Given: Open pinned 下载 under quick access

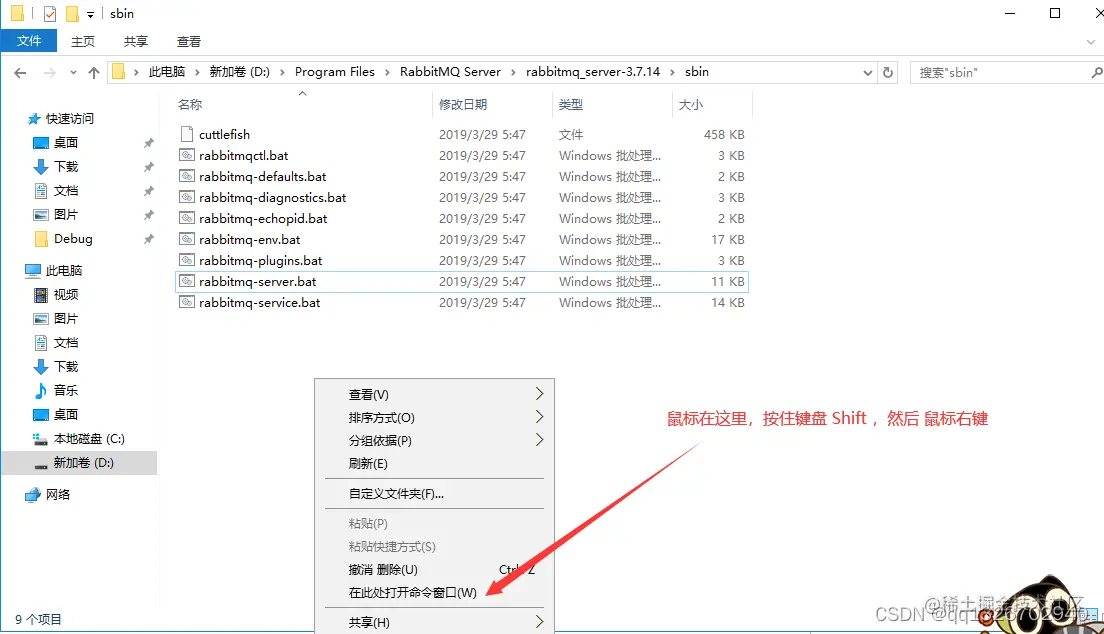Looking at the screenshot, I should (65, 166).
